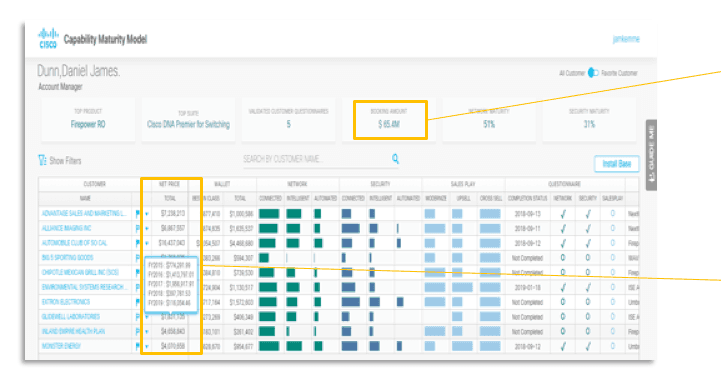The image size is (721, 386).
Task: Click Security circle icon for Big 5 Sporting Goods
Action: 588,258
